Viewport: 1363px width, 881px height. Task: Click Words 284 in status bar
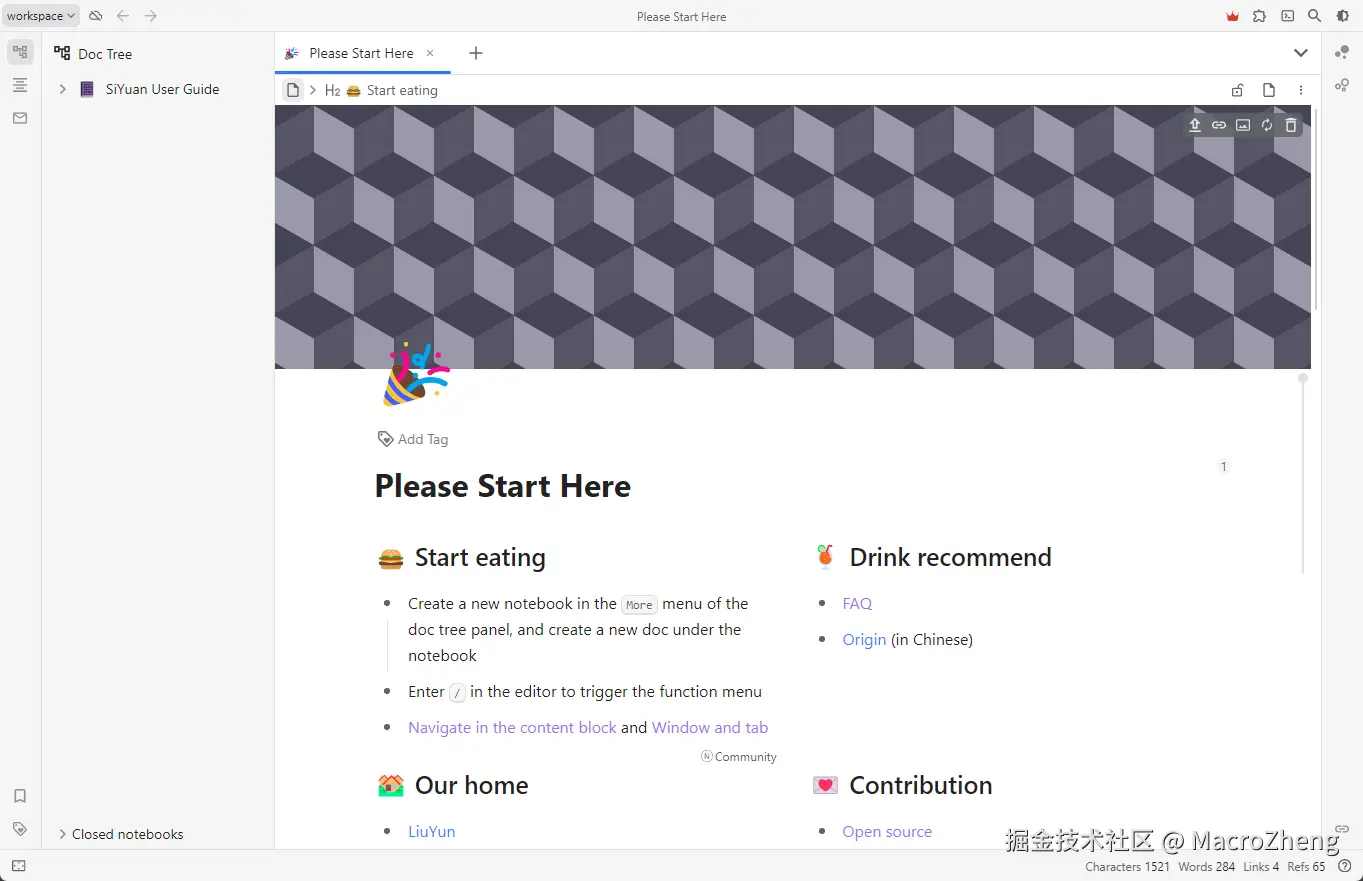pos(1206,867)
